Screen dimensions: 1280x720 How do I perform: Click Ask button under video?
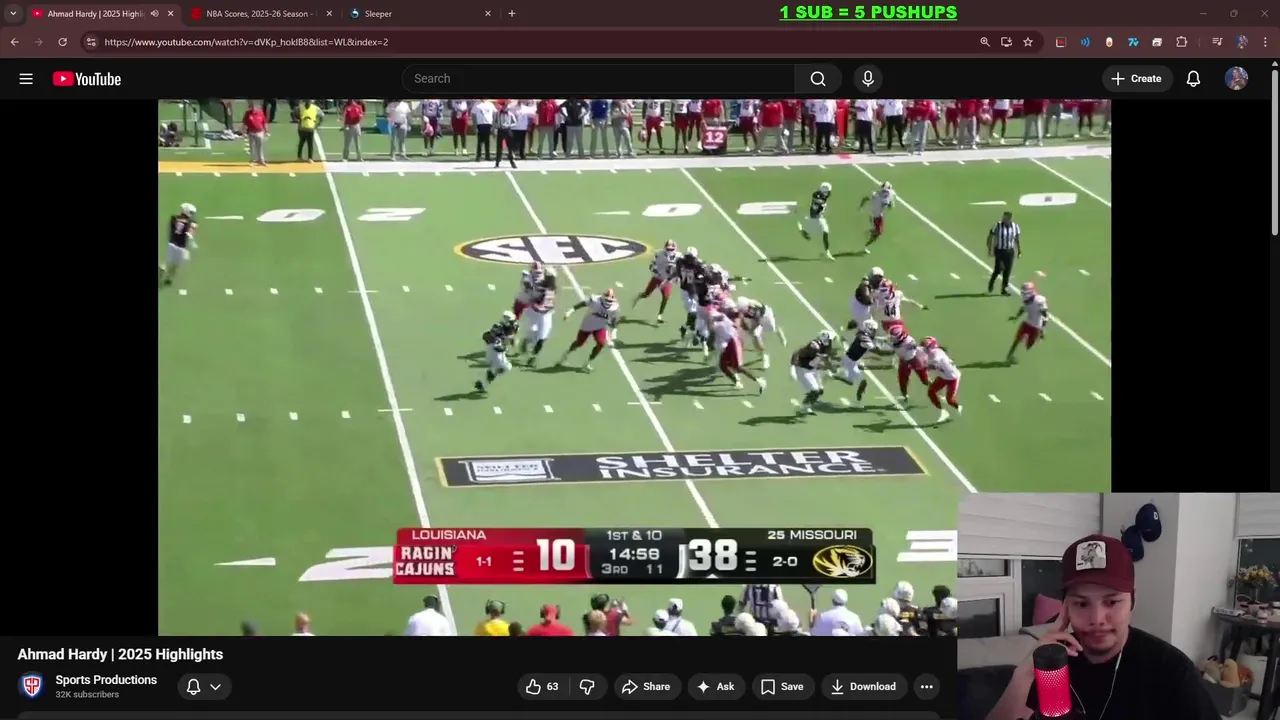pyautogui.click(x=715, y=686)
